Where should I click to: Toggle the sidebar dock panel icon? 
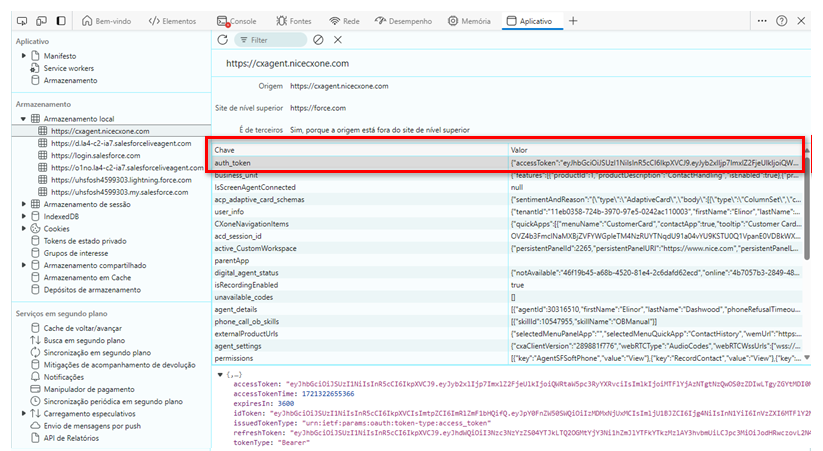point(61,21)
